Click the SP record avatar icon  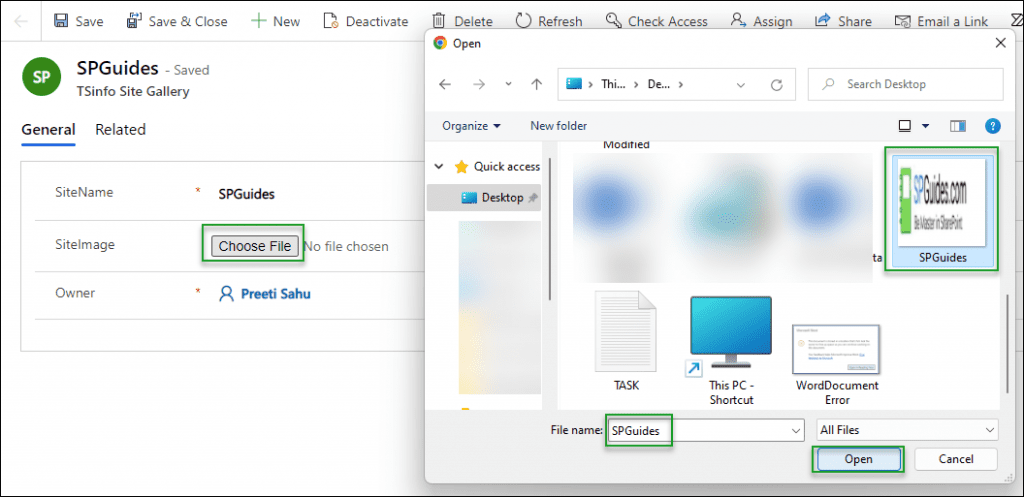point(41,76)
